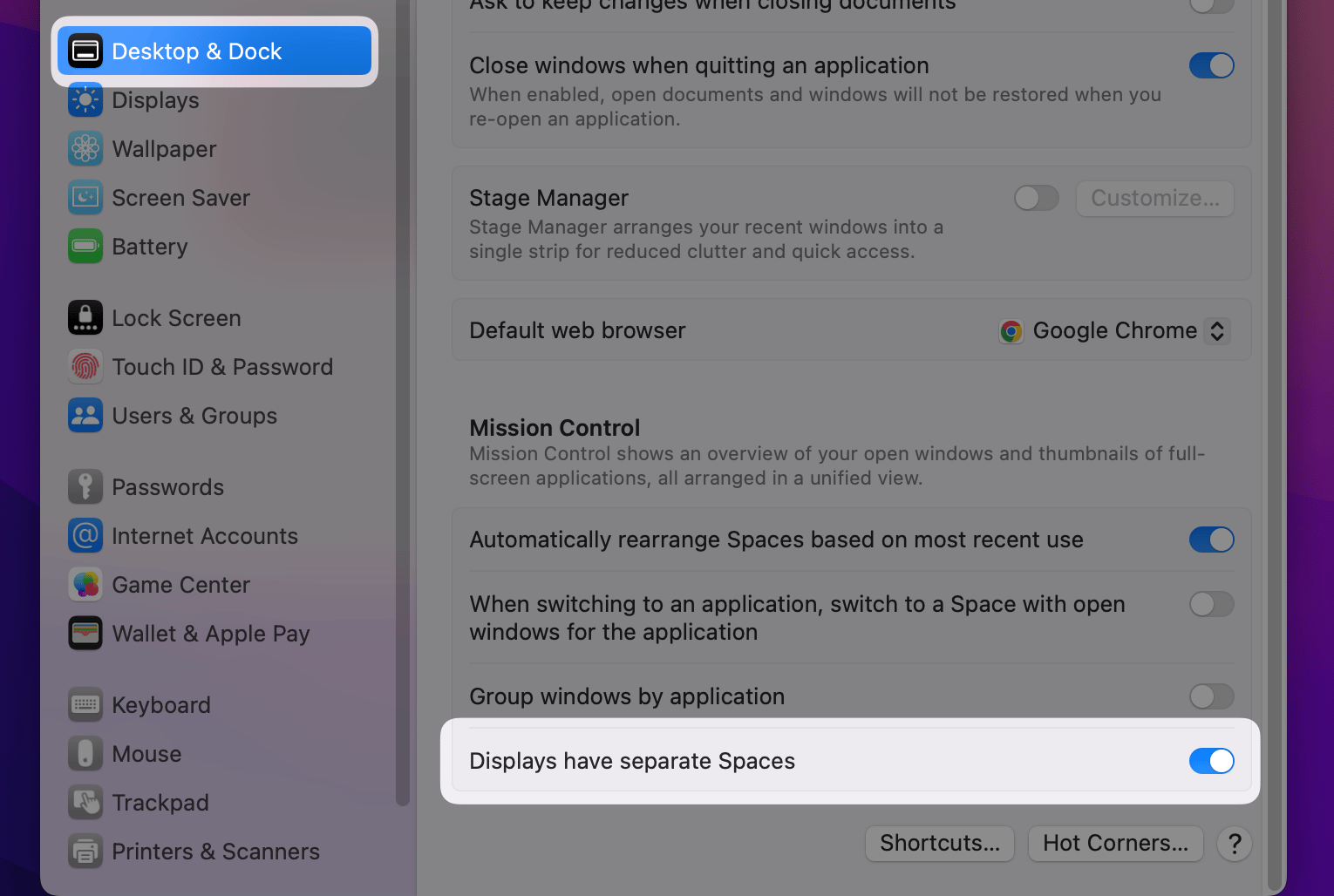The width and height of the screenshot is (1334, 896).
Task: Open the Default web browser dropdown
Action: point(1115,331)
